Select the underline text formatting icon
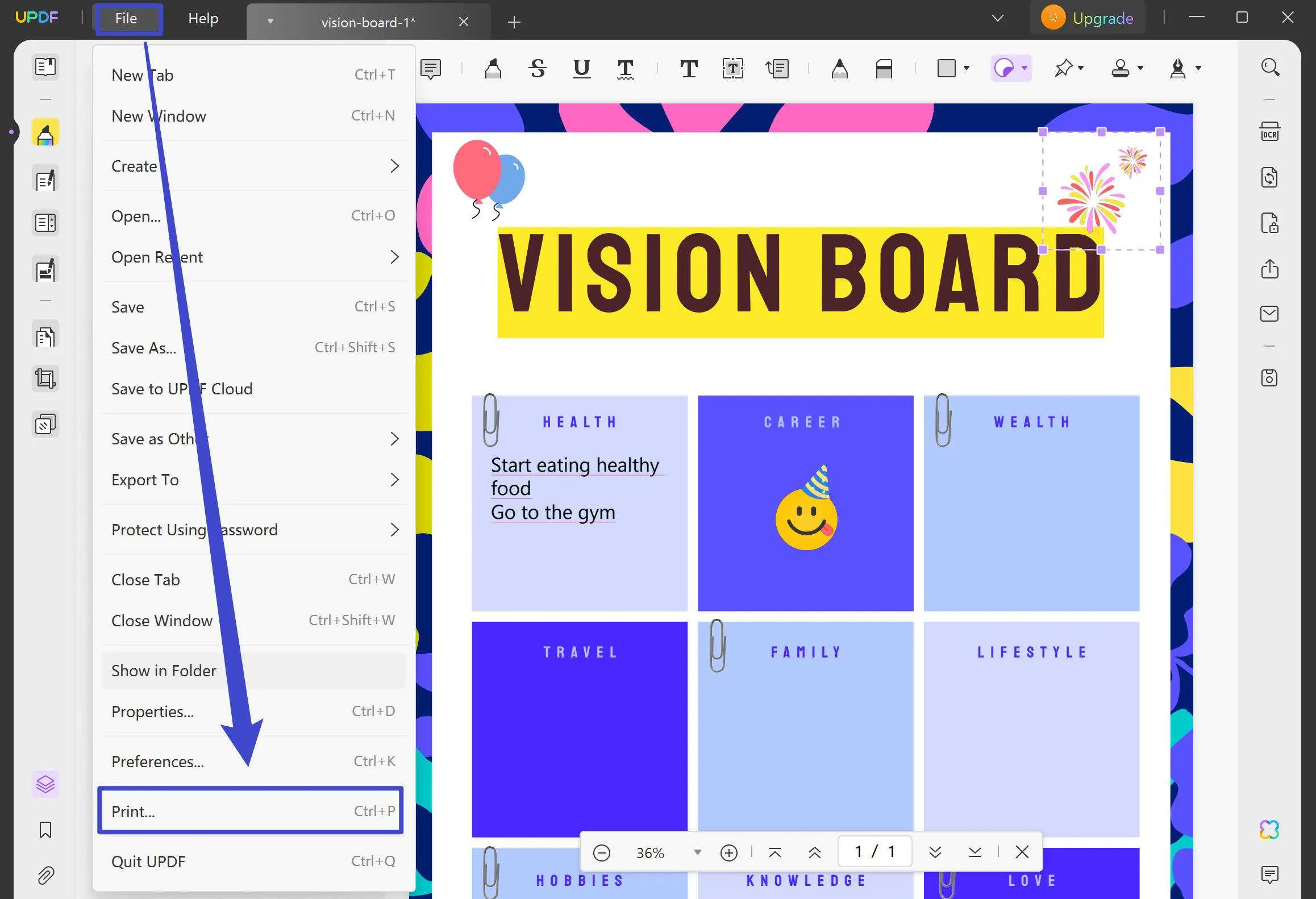 coord(580,67)
